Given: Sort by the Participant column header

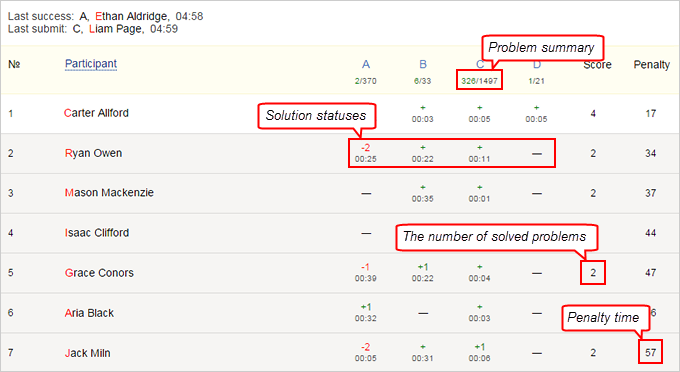Looking at the screenshot, I should coord(91,64).
